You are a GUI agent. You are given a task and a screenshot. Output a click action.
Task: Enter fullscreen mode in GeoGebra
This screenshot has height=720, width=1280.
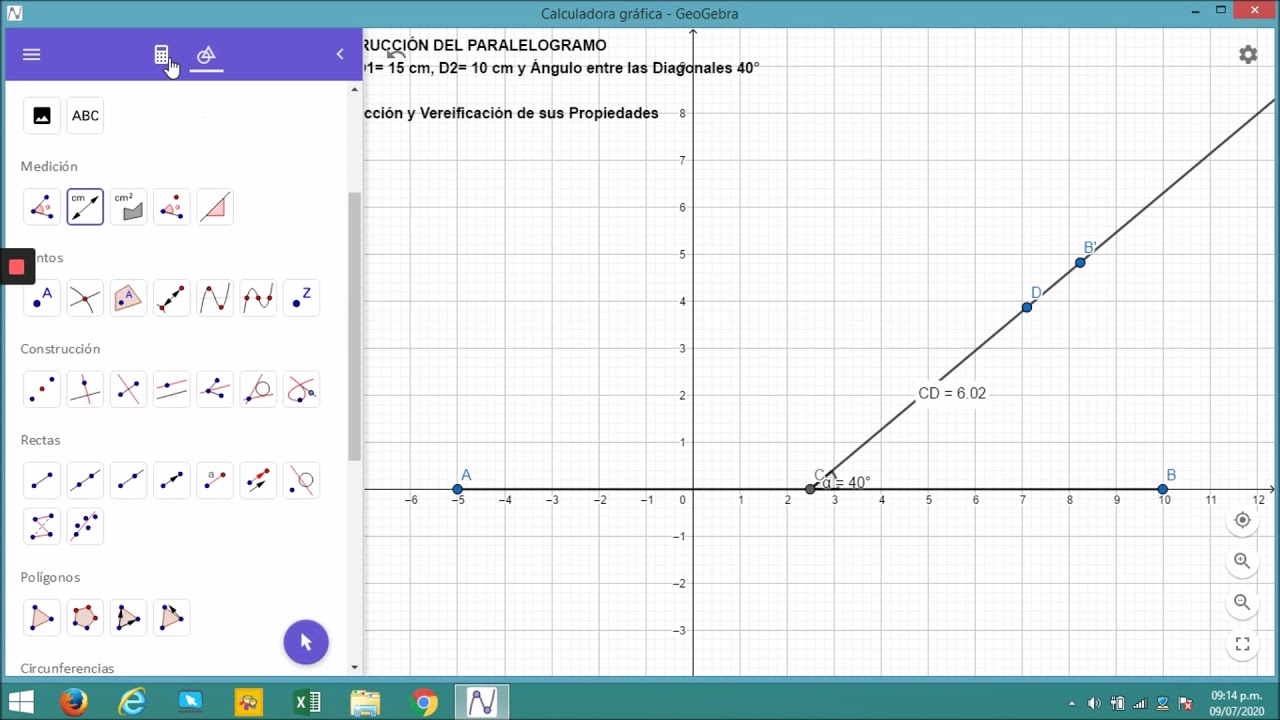(1242, 645)
